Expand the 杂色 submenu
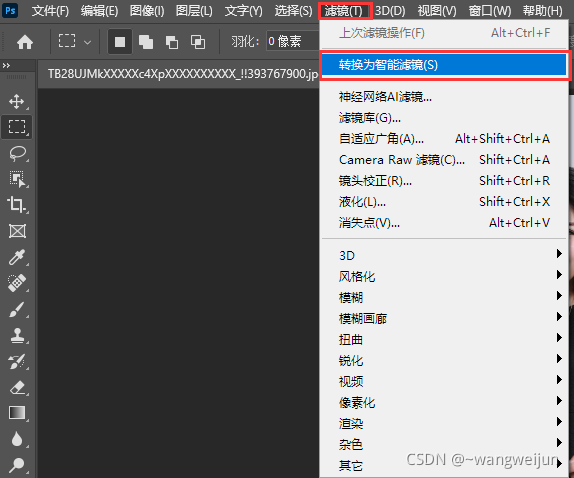Viewport: 574px width, 478px height. (x=444, y=444)
